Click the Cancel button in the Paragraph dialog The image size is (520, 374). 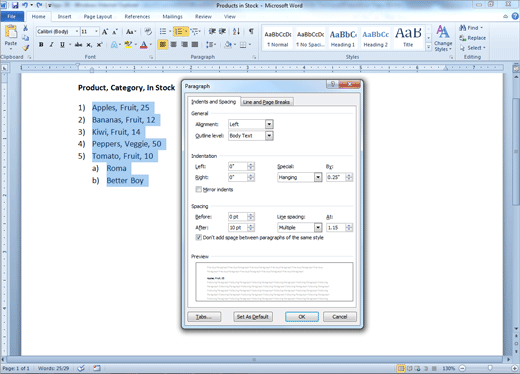[340, 317]
